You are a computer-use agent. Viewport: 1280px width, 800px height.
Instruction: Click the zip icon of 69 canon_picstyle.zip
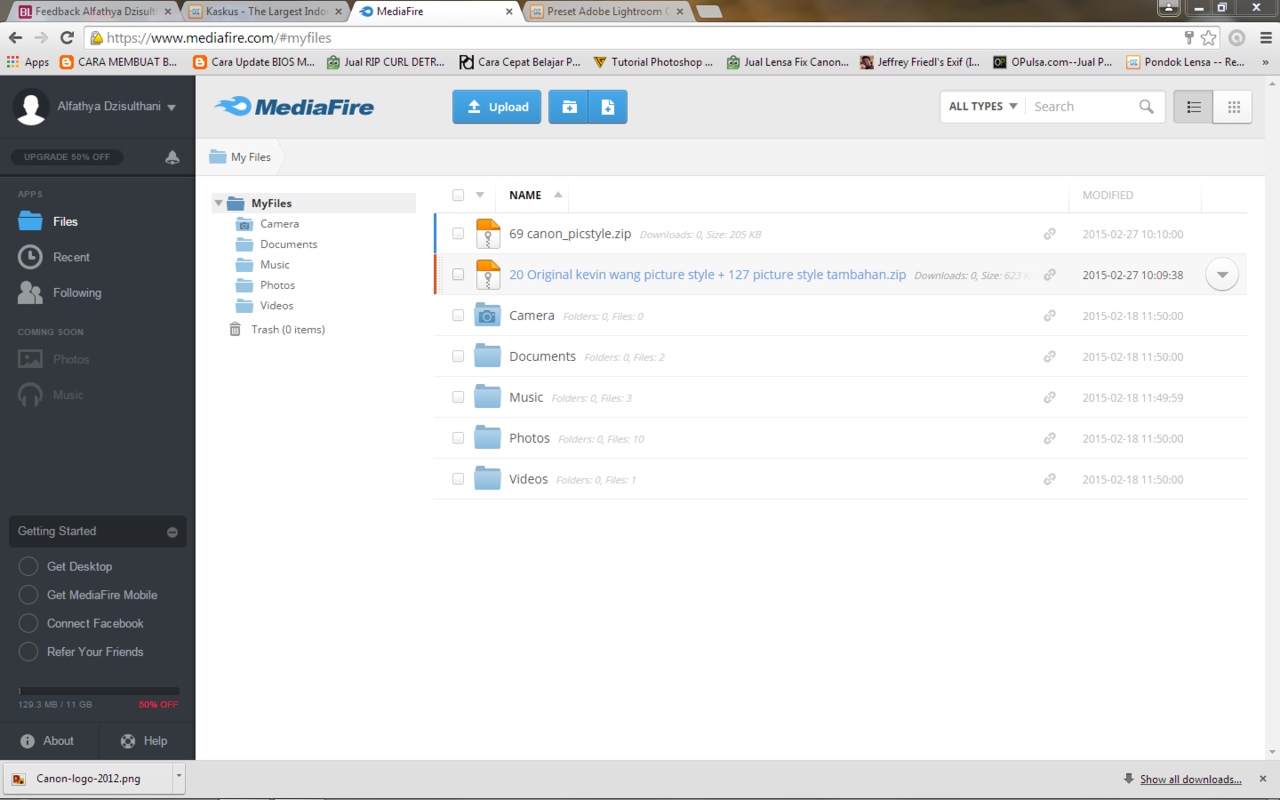[x=487, y=234]
